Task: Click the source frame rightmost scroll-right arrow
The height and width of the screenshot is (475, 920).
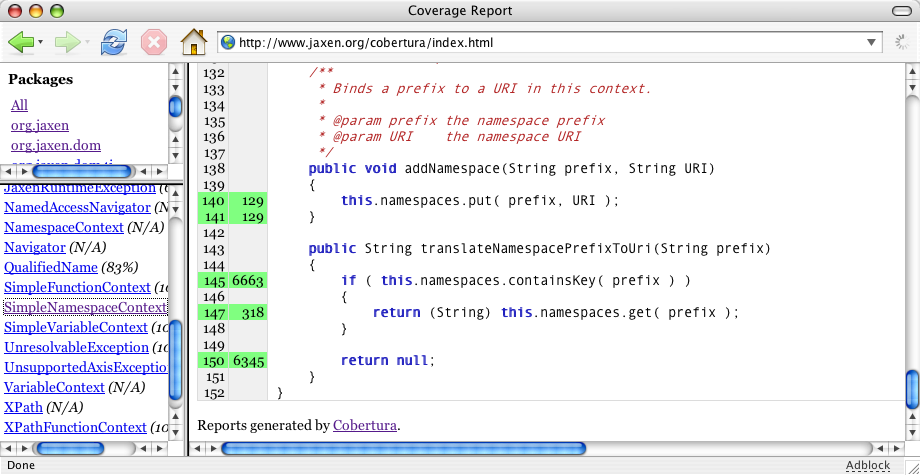Action: 896,450
